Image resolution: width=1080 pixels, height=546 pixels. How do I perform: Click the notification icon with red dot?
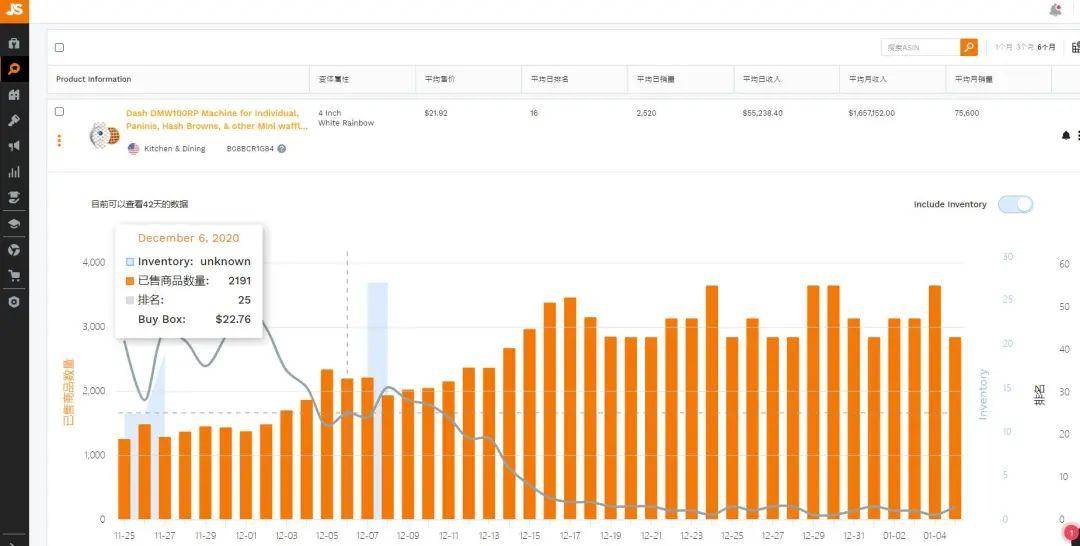1055,10
